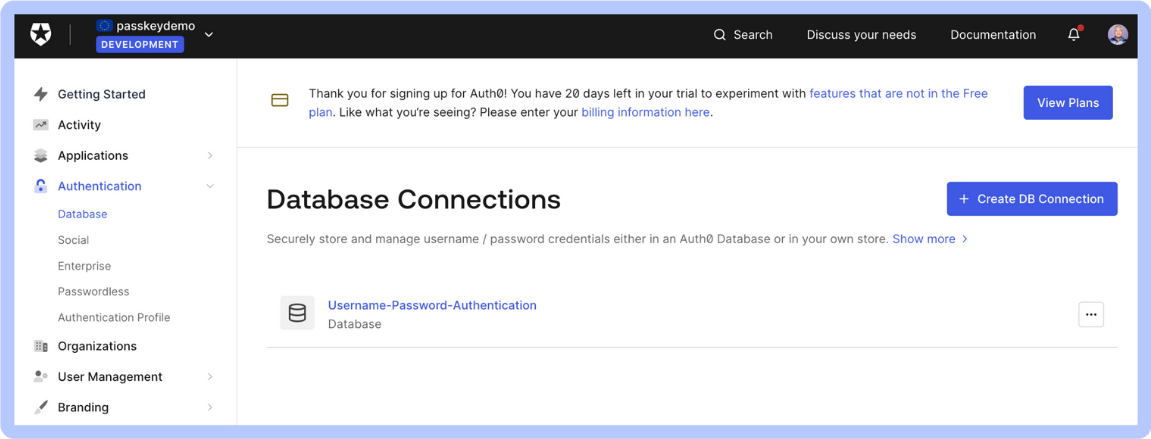The image size is (1151, 439).
Task: Click the Branding brush icon
Action: (x=41, y=407)
